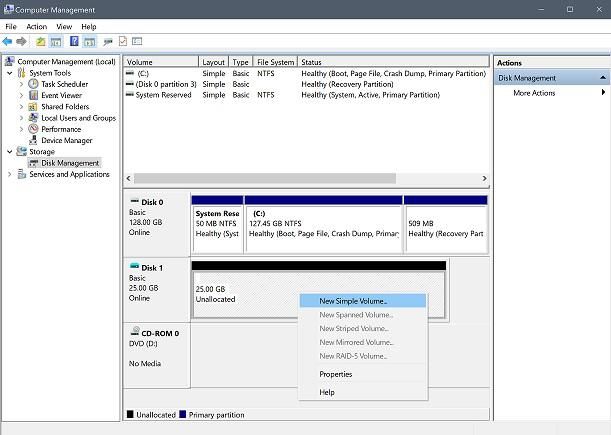The height and width of the screenshot is (435, 611).
Task: Click the Primary partition blue legend swatch
Action: [183, 414]
